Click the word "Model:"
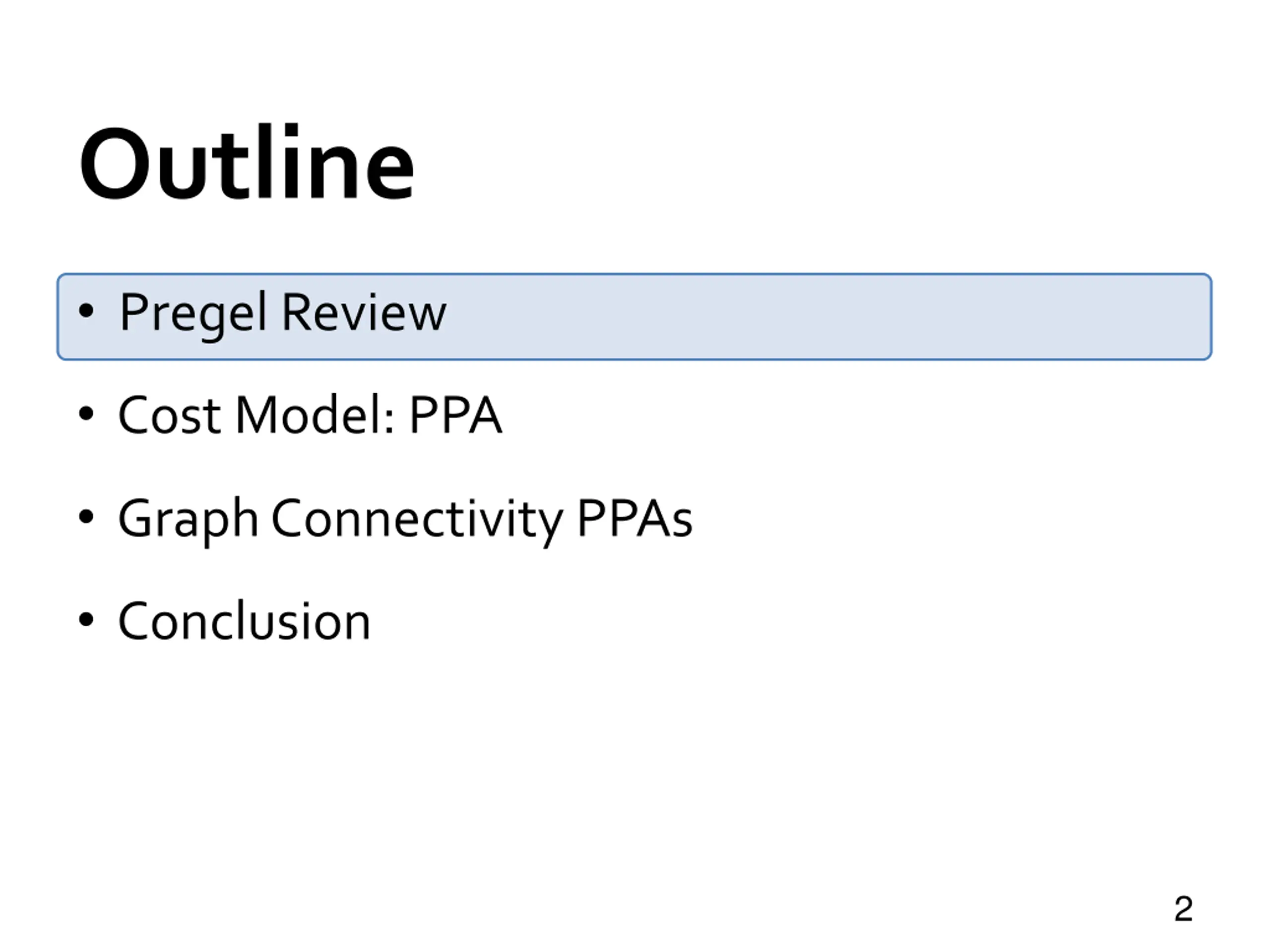Viewport: 1270px width, 952px height. (x=315, y=415)
